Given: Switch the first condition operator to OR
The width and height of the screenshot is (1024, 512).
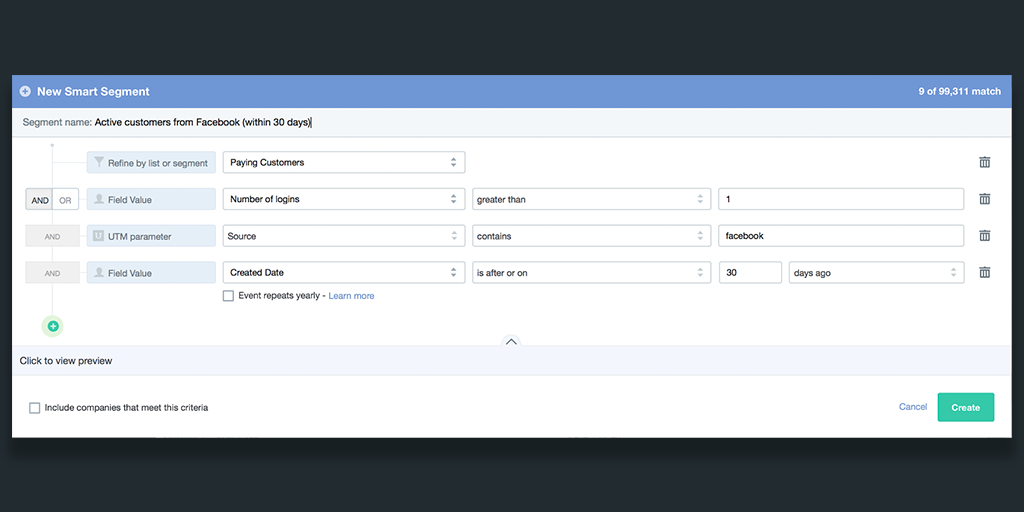Looking at the screenshot, I should pyautogui.click(x=65, y=200).
